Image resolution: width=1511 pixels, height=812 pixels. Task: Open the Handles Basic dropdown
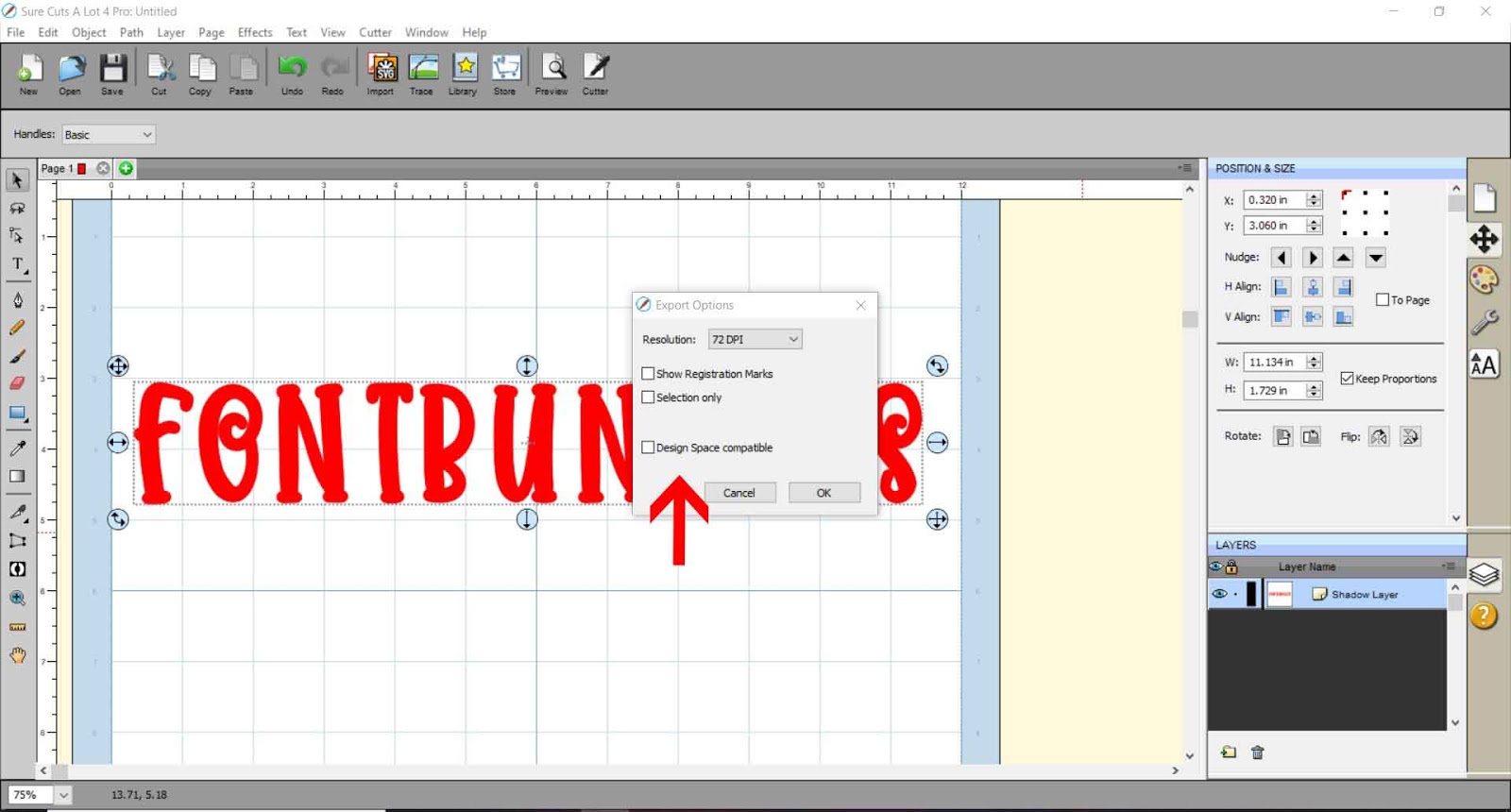coord(109,135)
